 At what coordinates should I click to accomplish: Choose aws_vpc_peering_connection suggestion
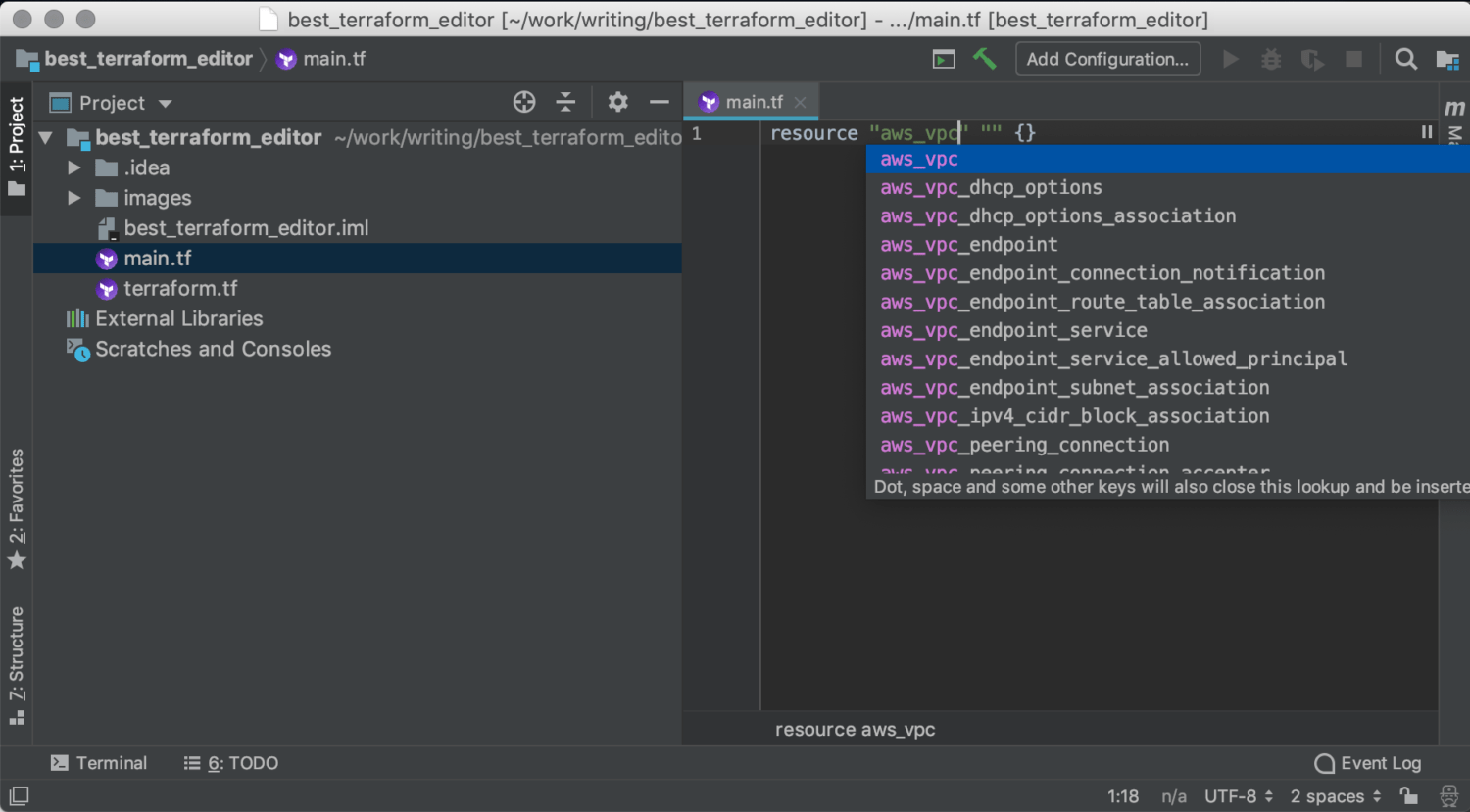tap(1168, 445)
